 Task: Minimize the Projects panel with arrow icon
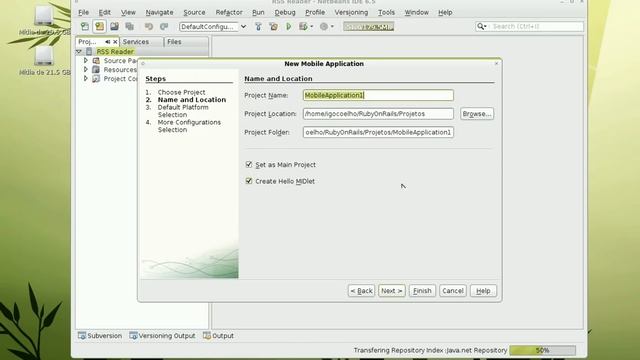[x=107, y=42]
